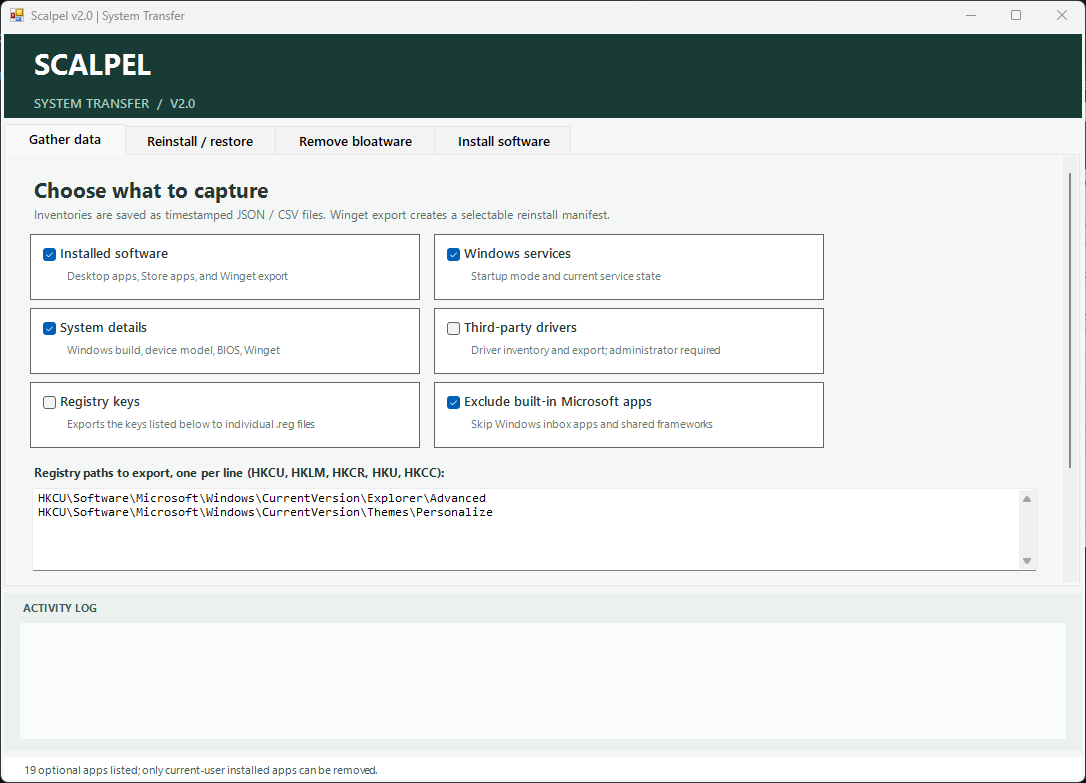Viewport: 1086px width, 783px height.
Task: Click the registry box scroll up arrow
Action: click(1027, 498)
